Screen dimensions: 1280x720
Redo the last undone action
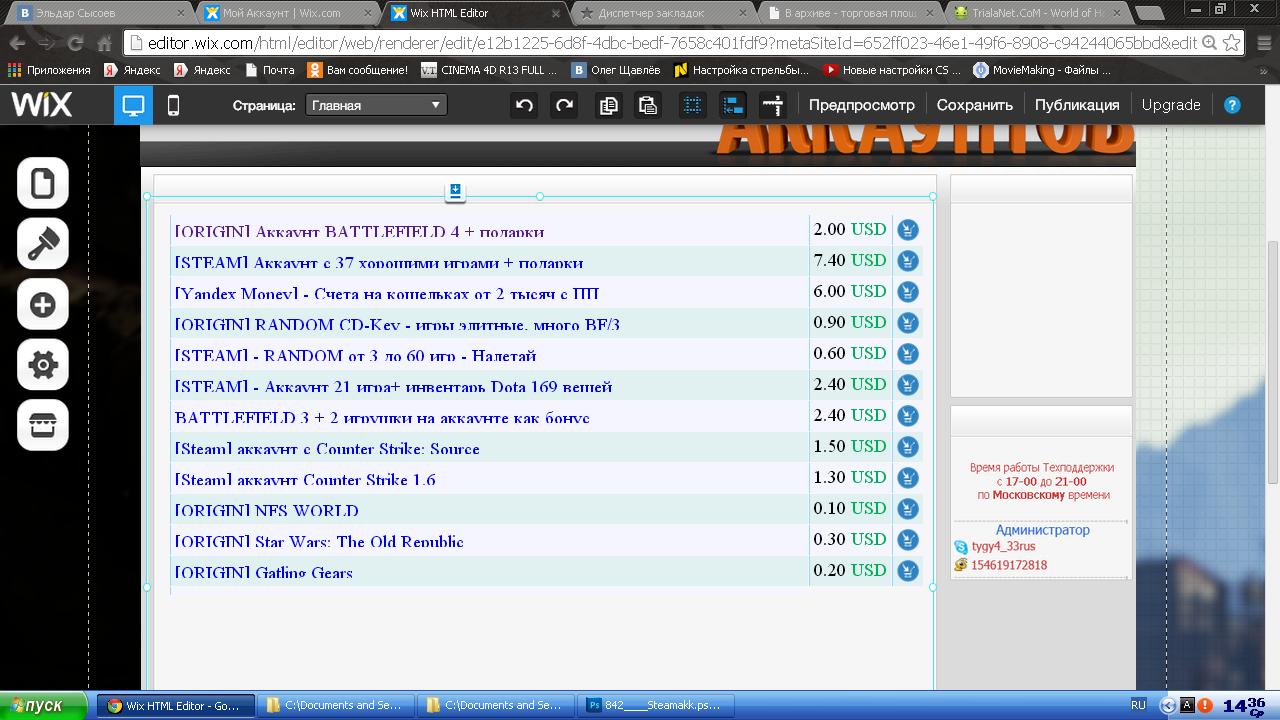coord(565,105)
